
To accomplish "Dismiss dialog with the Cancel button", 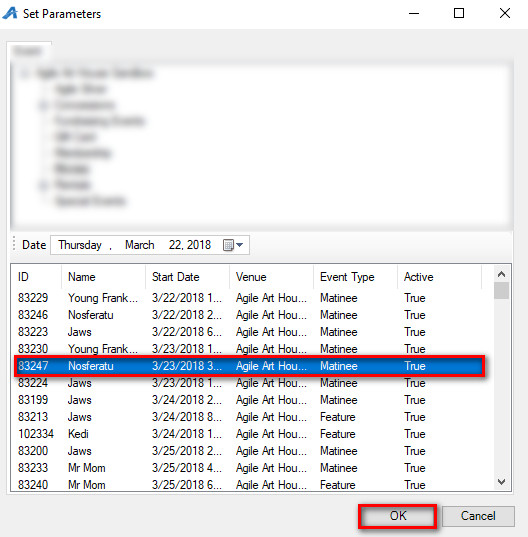I will (478, 516).
